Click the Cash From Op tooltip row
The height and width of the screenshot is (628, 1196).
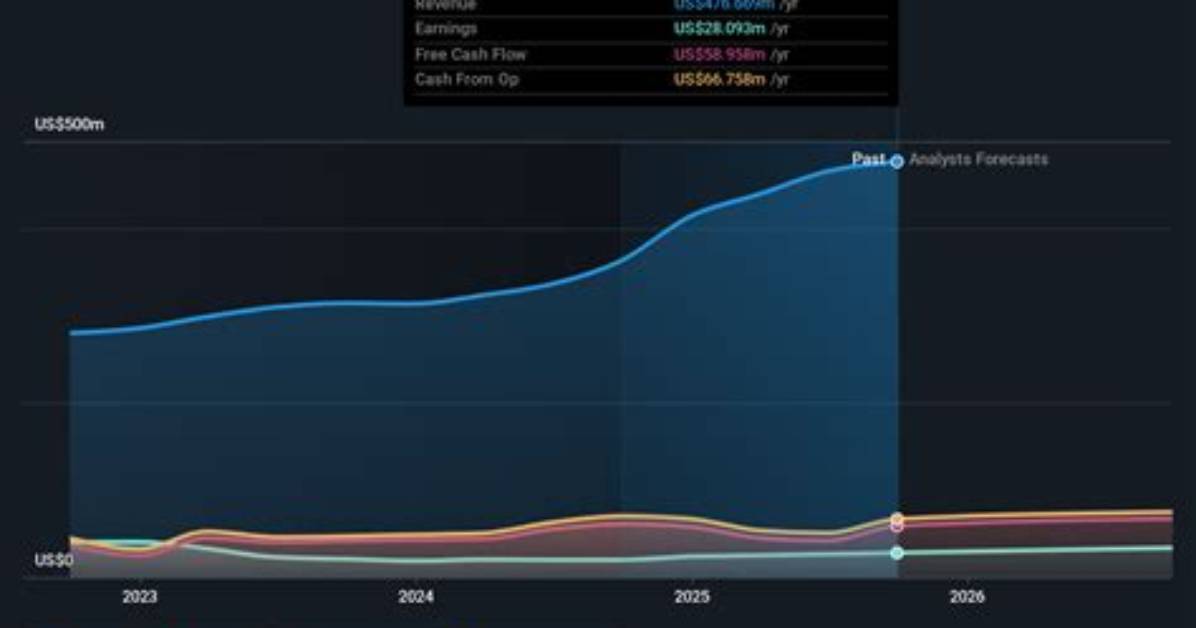[651, 79]
